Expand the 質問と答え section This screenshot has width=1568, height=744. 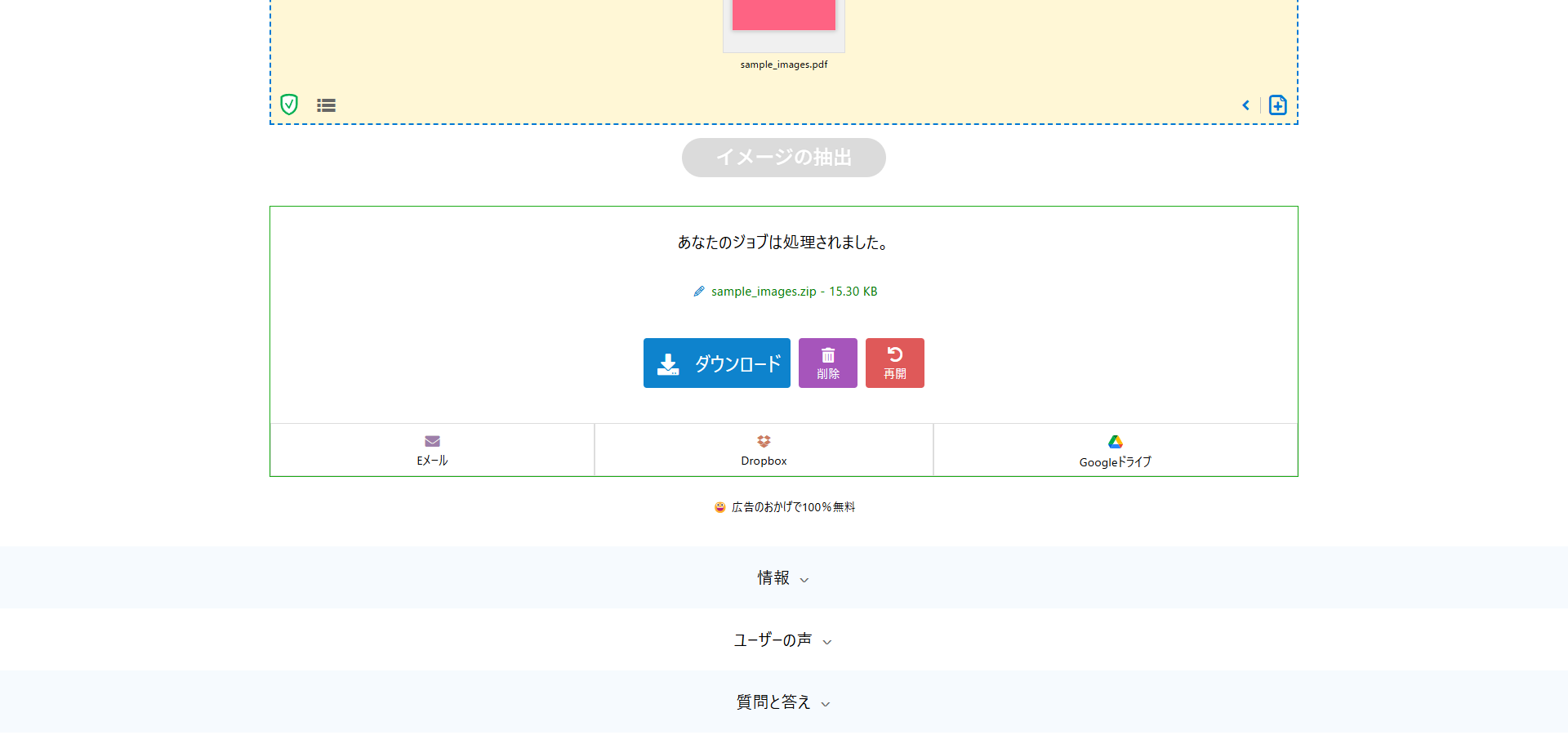[x=784, y=702]
